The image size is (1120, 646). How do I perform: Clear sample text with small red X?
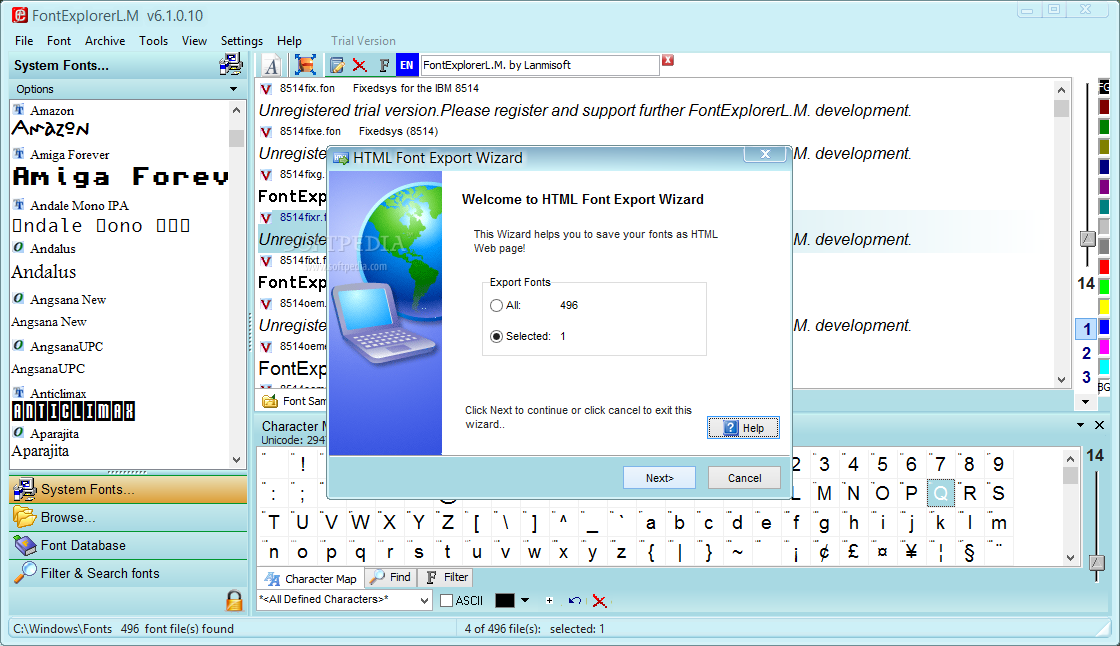(x=668, y=60)
